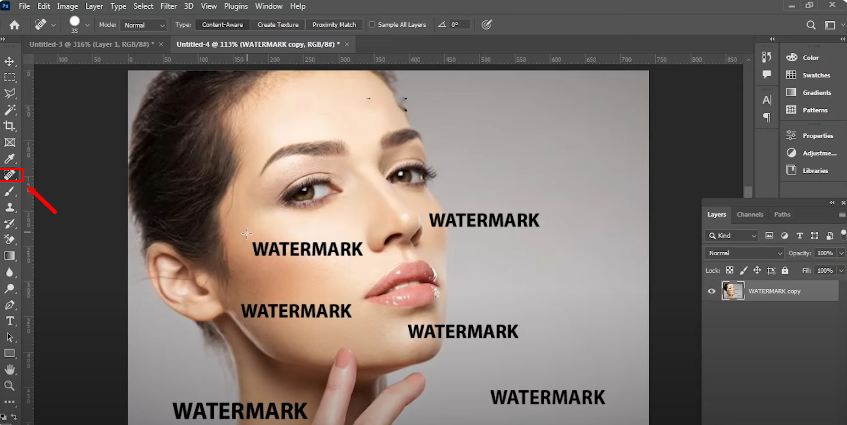The height and width of the screenshot is (425, 847).
Task: Open the workspace switcher icon
Action: click(x=830, y=25)
